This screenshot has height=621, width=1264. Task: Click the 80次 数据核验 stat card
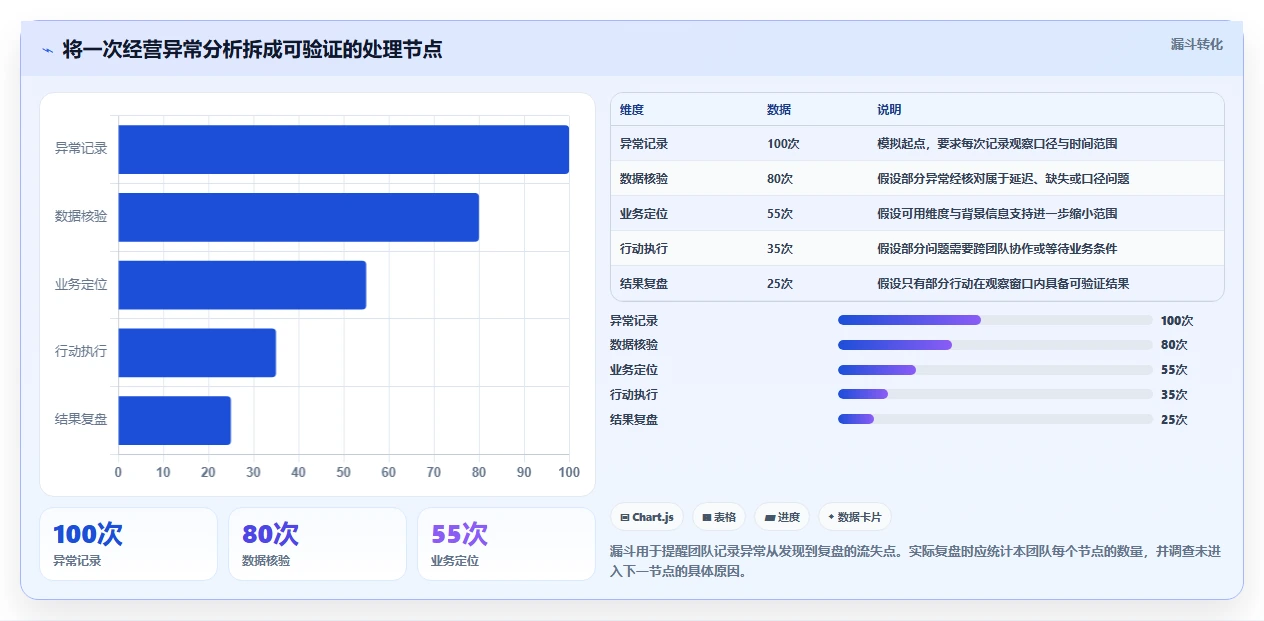[317, 544]
